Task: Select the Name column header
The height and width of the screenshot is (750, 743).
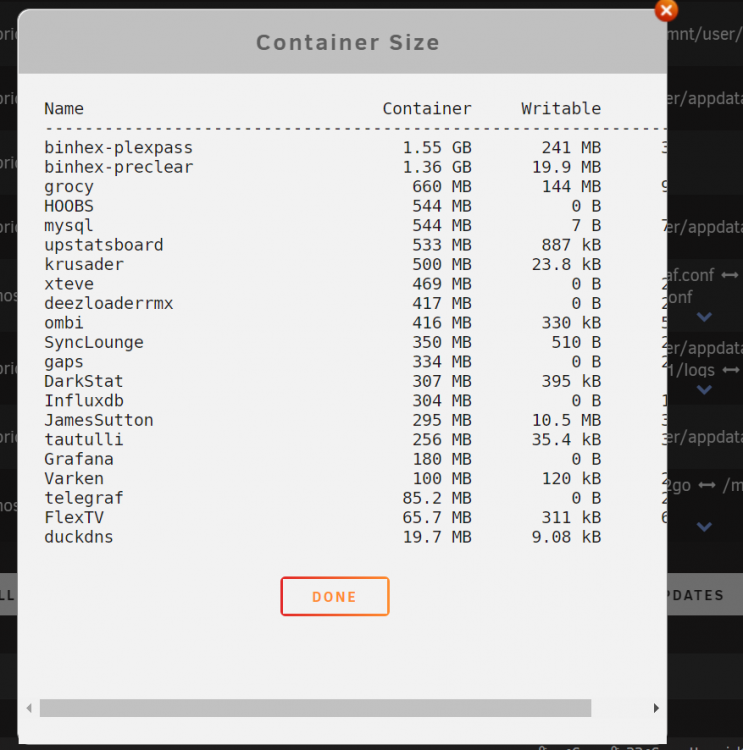Action: [x=64, y=109]
